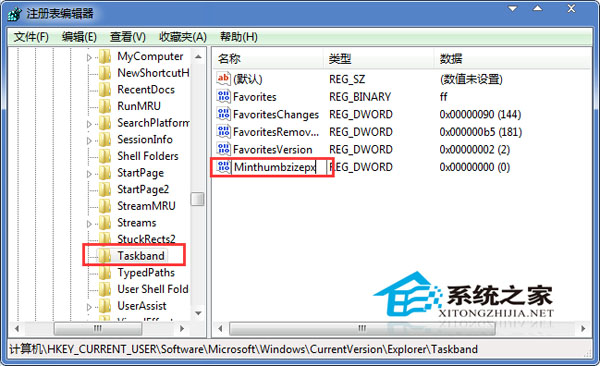Select the StuckRects2 key label
The image size is (600, 366).
click(146, 239)
